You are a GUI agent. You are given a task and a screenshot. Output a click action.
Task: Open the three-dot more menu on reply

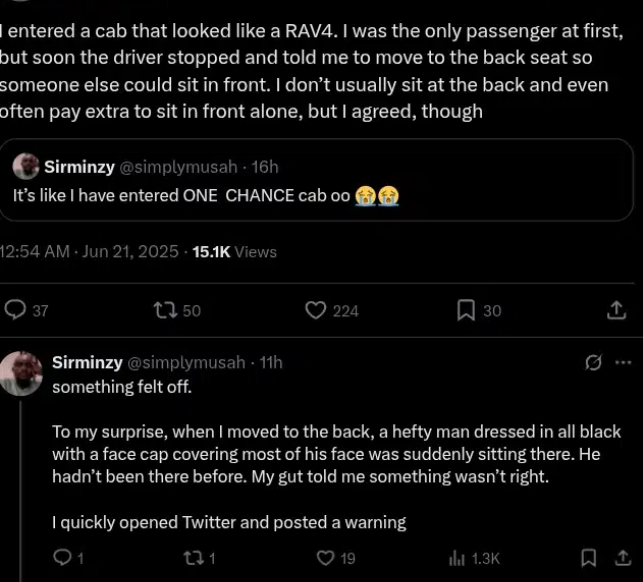(x=623, y=362)
